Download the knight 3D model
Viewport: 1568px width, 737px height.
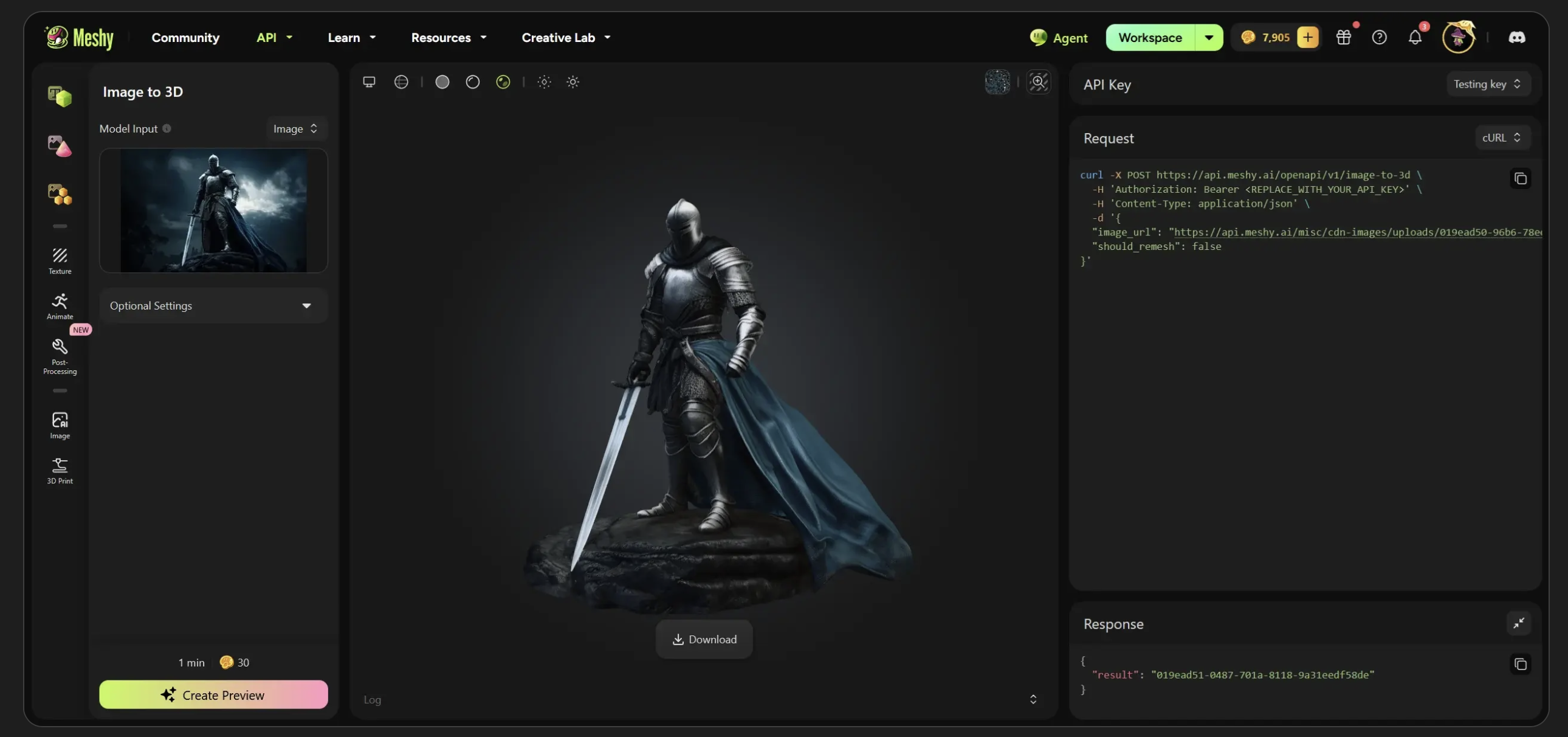(x=704, y=639)
